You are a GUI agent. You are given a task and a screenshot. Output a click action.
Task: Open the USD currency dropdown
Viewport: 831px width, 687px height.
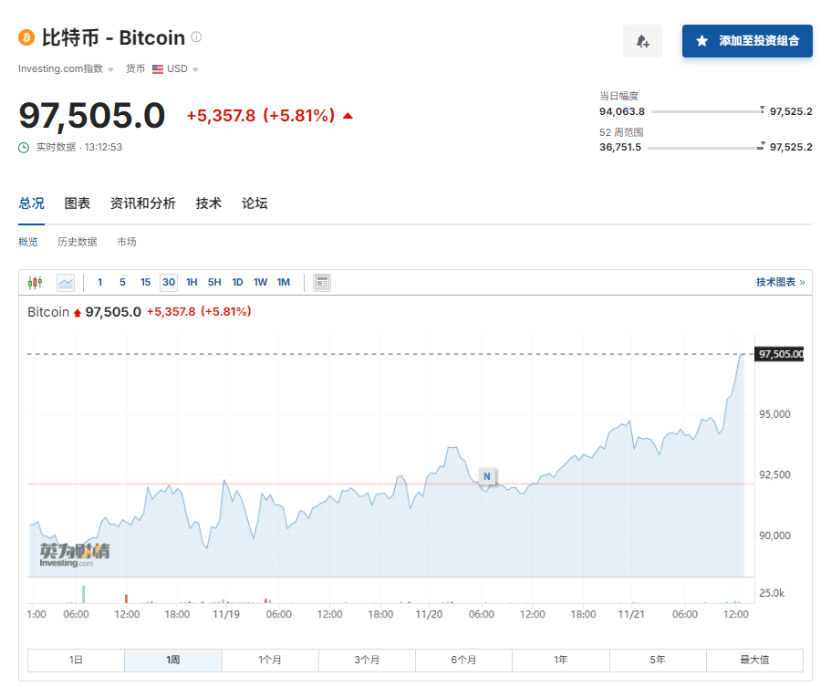(176, 69)
